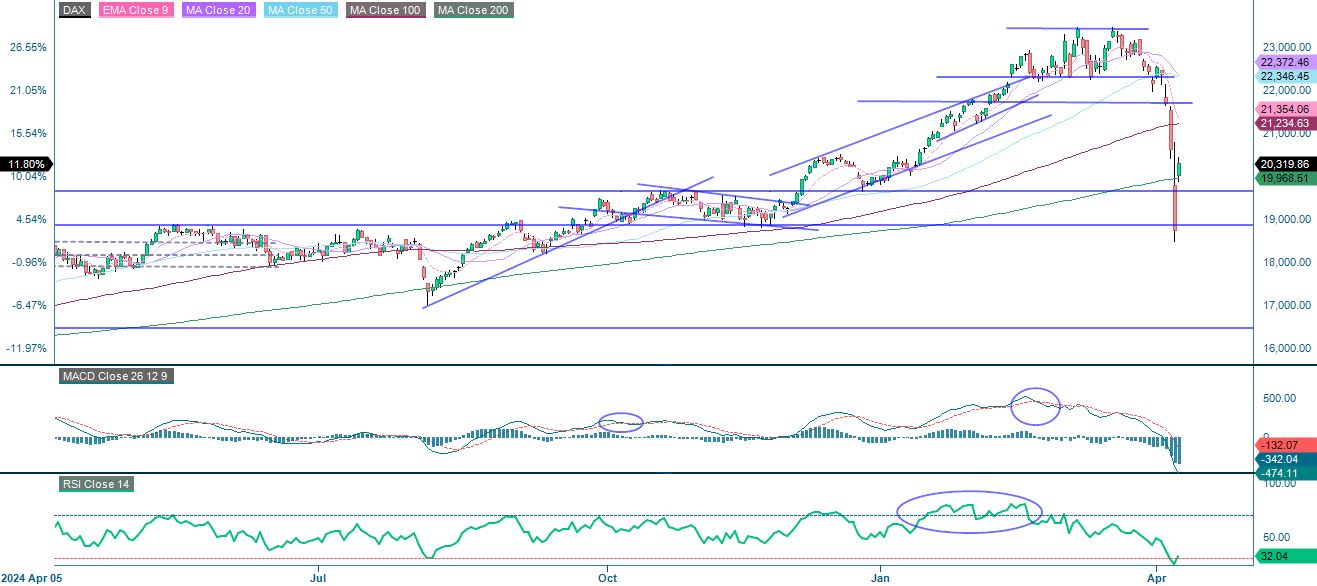Select the green 19,968.51 price marker
This screenshot has height=586, width=1317.
(1284, 179)
